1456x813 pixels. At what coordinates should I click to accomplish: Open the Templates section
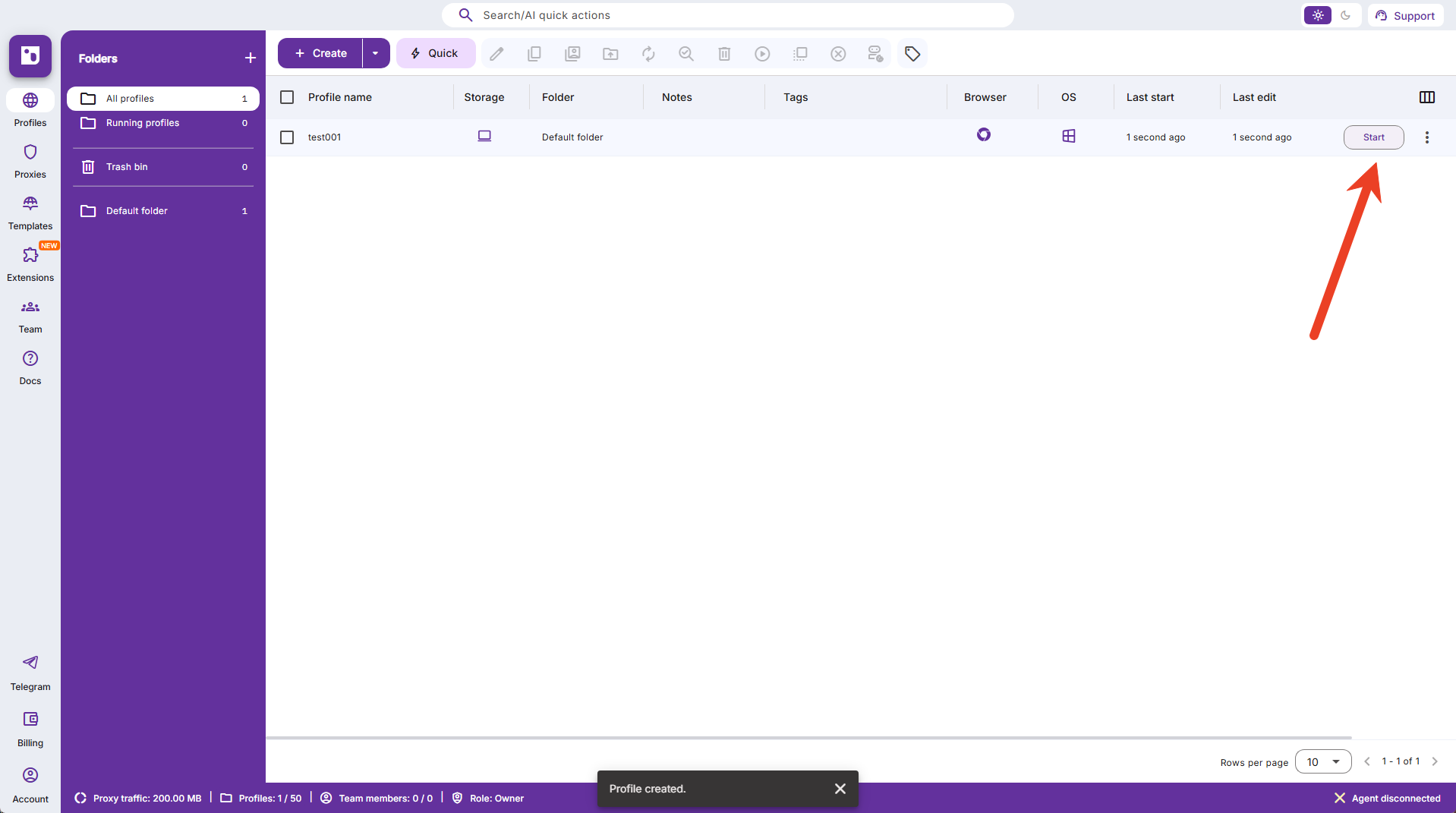click(x=30, y=213)
